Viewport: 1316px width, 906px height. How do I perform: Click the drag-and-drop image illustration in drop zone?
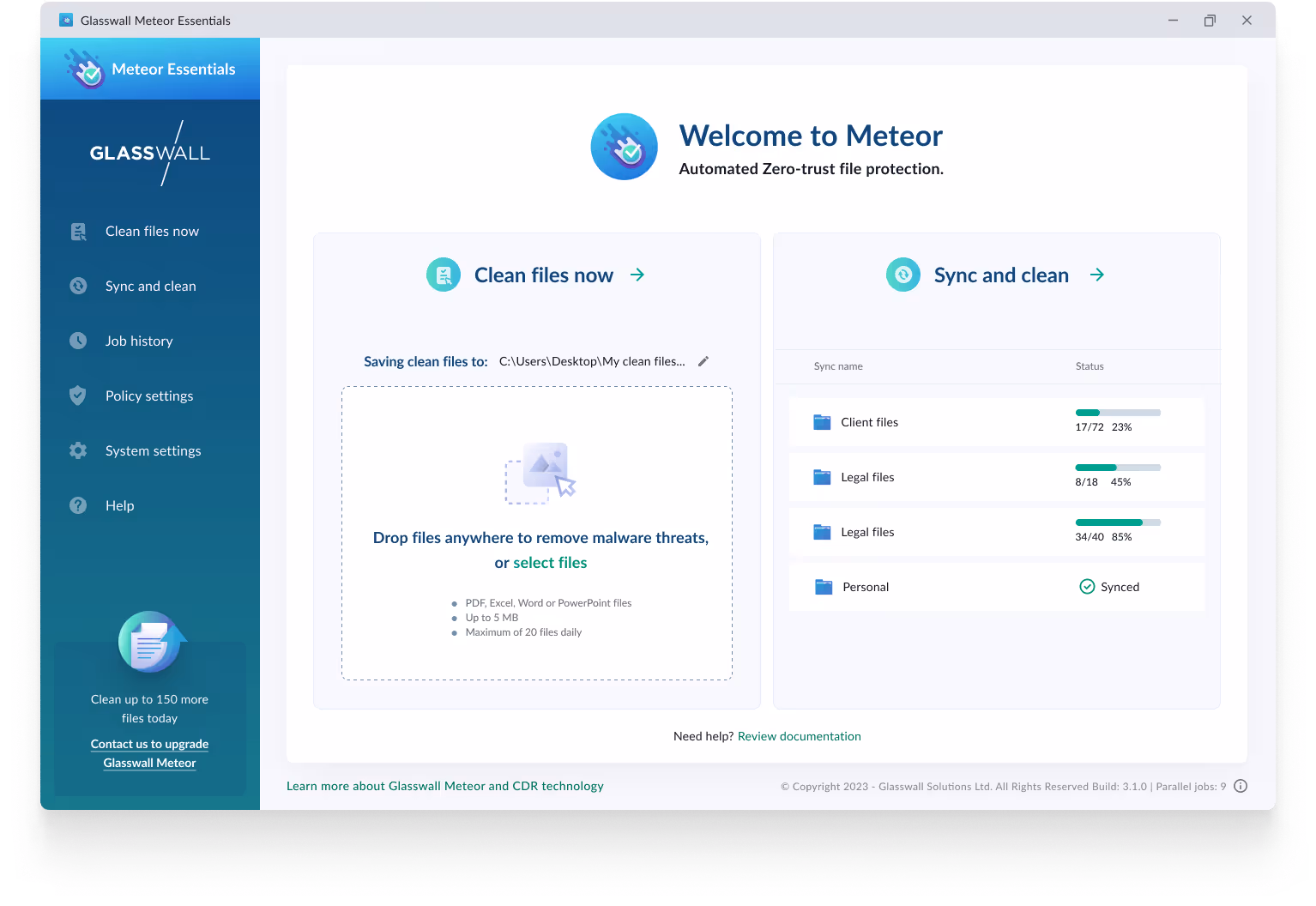540,473
